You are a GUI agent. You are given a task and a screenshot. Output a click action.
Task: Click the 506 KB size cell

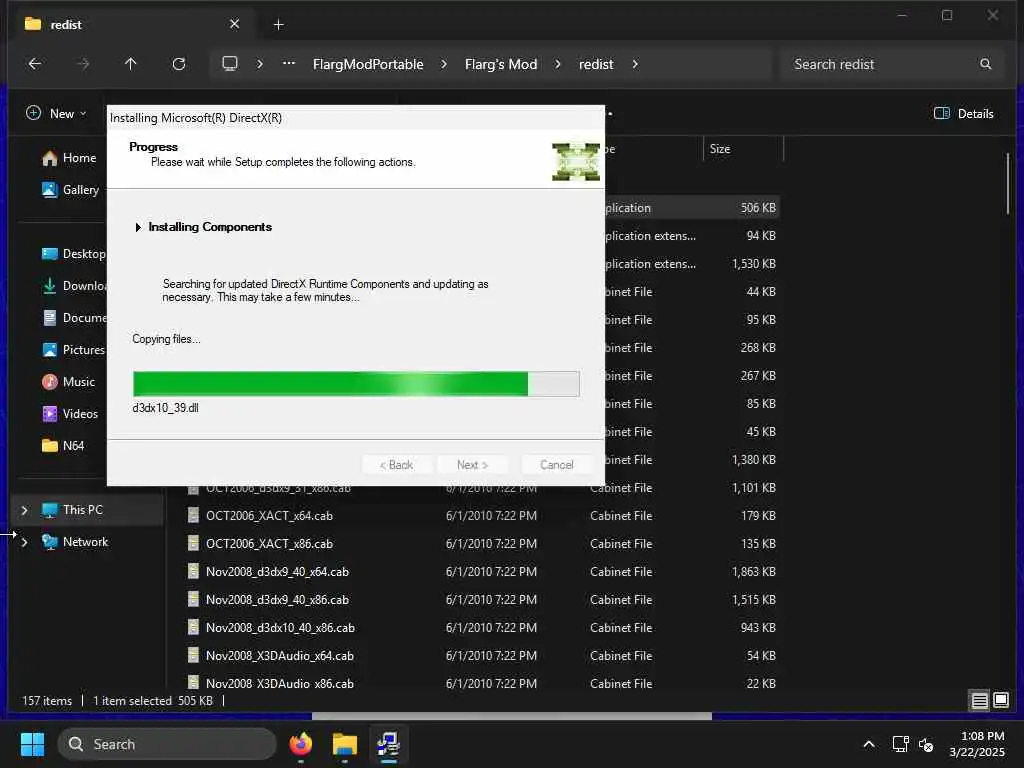[758, 208]
